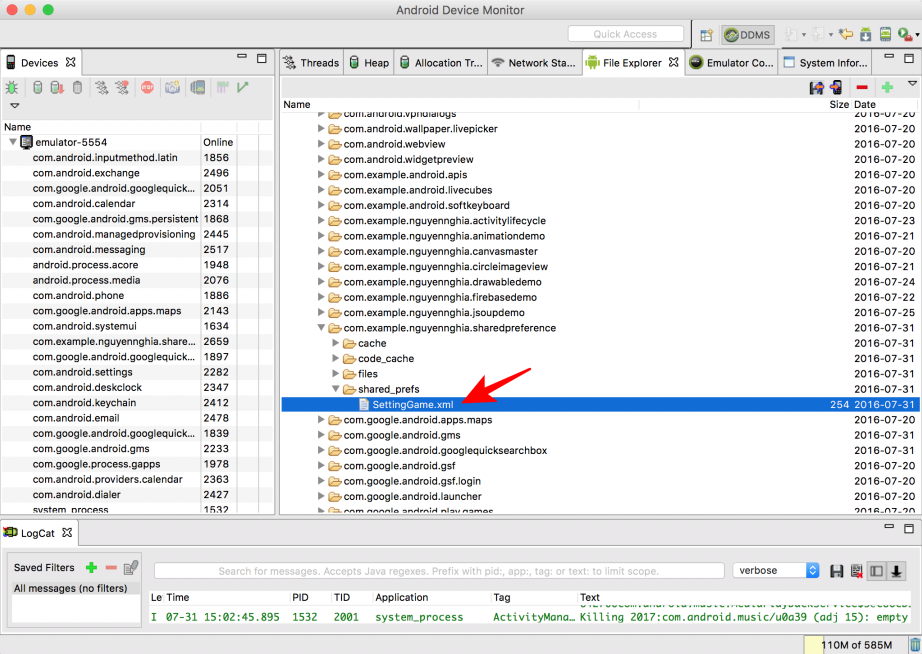Click the Update Heap icon in Devices

38,88
